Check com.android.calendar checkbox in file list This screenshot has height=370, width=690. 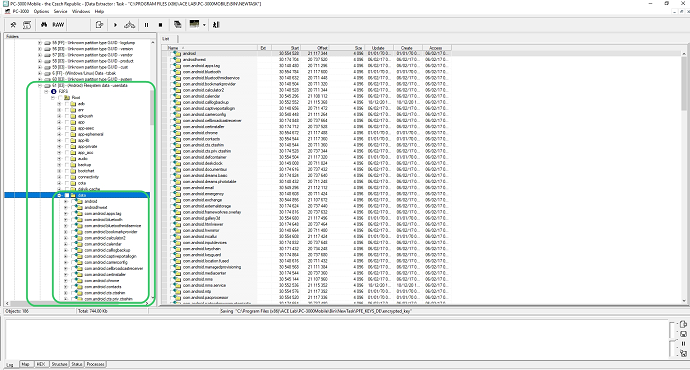[x=171, y=96]
